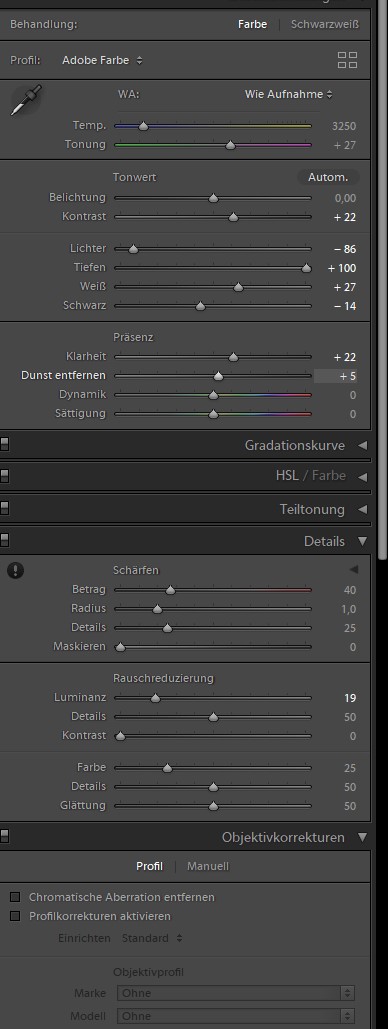The image size is (388, 1029).
Task: Select the white balance eyedropper tool
Action: (26, 100)
